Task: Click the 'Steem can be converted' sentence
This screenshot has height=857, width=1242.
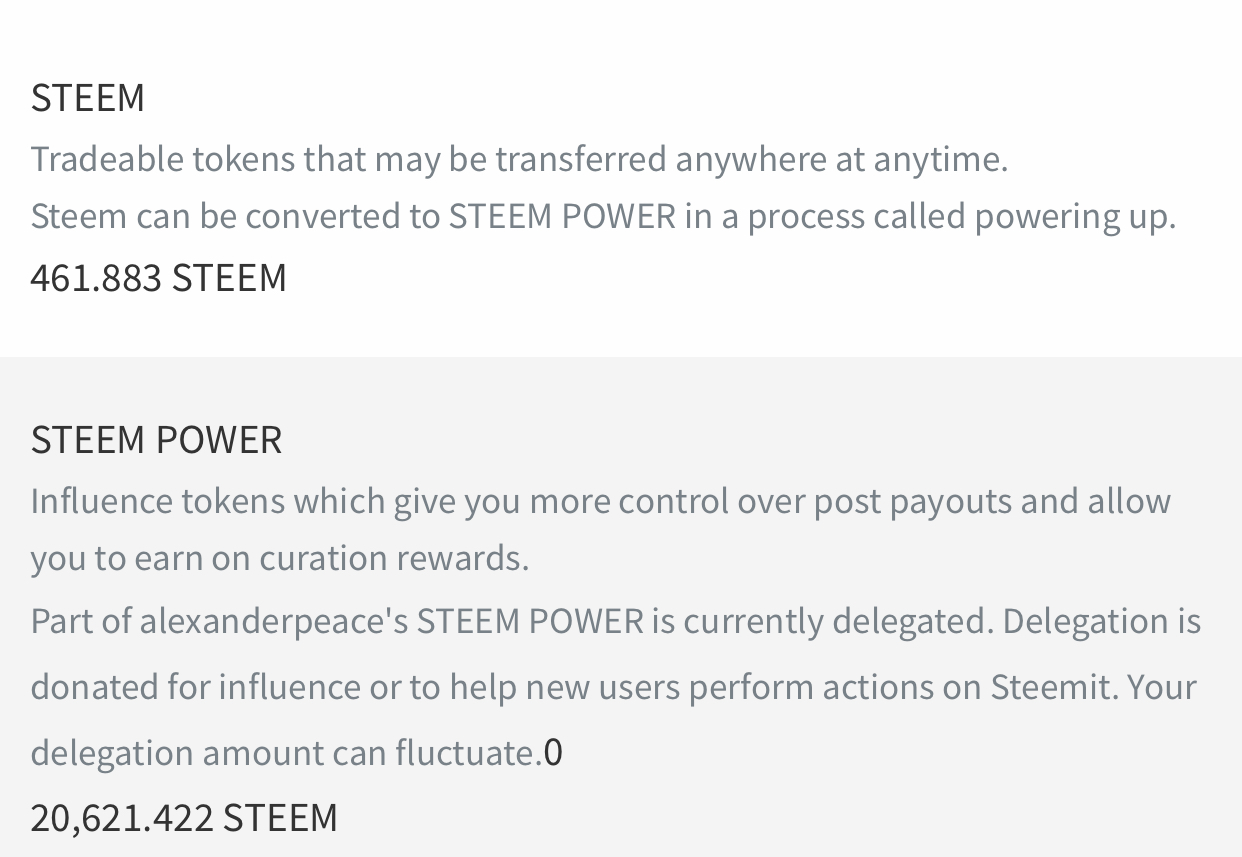Action: (603, 216)
